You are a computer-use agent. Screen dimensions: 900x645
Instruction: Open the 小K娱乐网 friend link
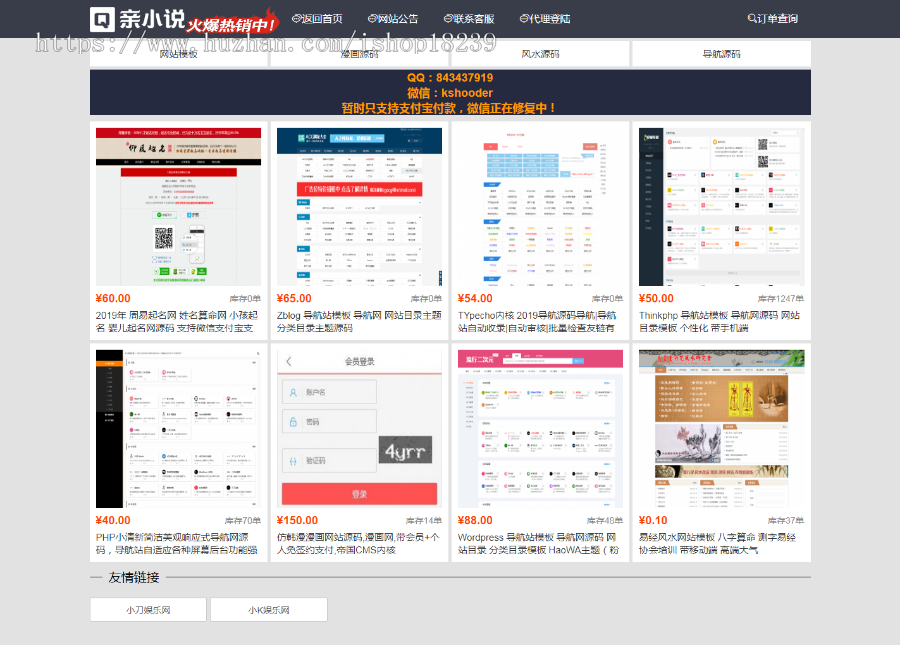[268, 609]
